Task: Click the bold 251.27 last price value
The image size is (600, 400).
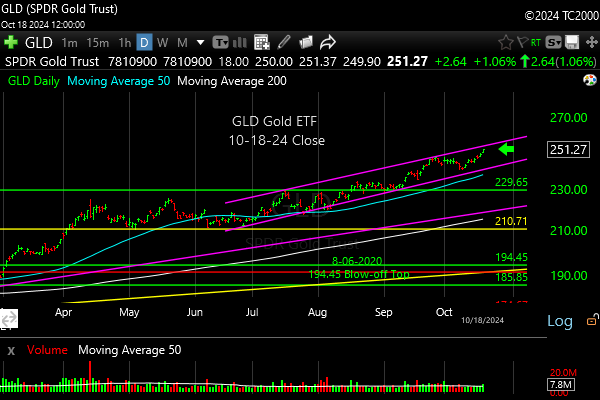Action: click(x=407, y=62)
